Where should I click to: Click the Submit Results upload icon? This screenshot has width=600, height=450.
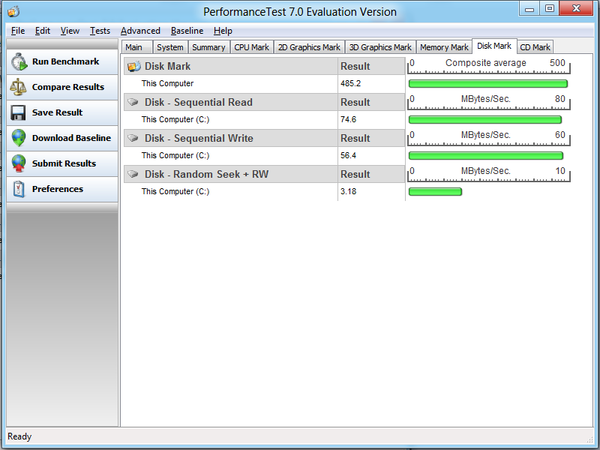point(18,163)
